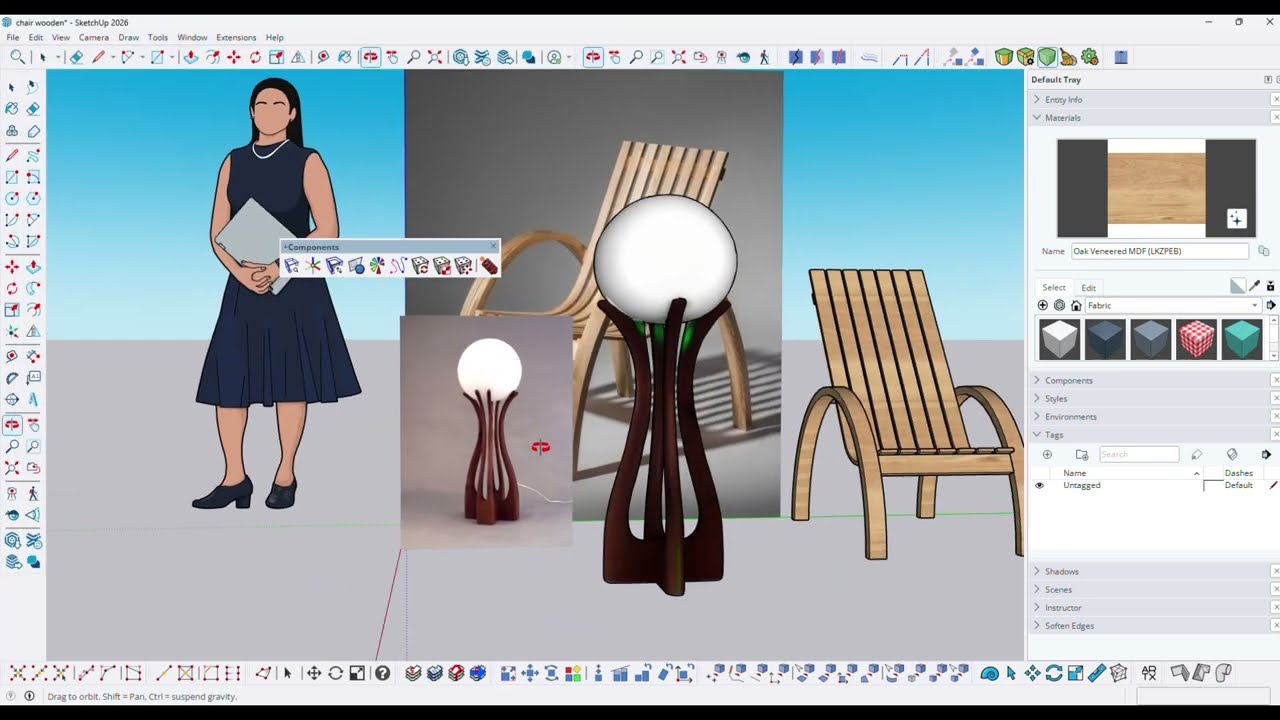The height and width of the screenshot is (720, 1280).
Task: Switch to the Edit tab in Materials
Action: [1088, 288]
